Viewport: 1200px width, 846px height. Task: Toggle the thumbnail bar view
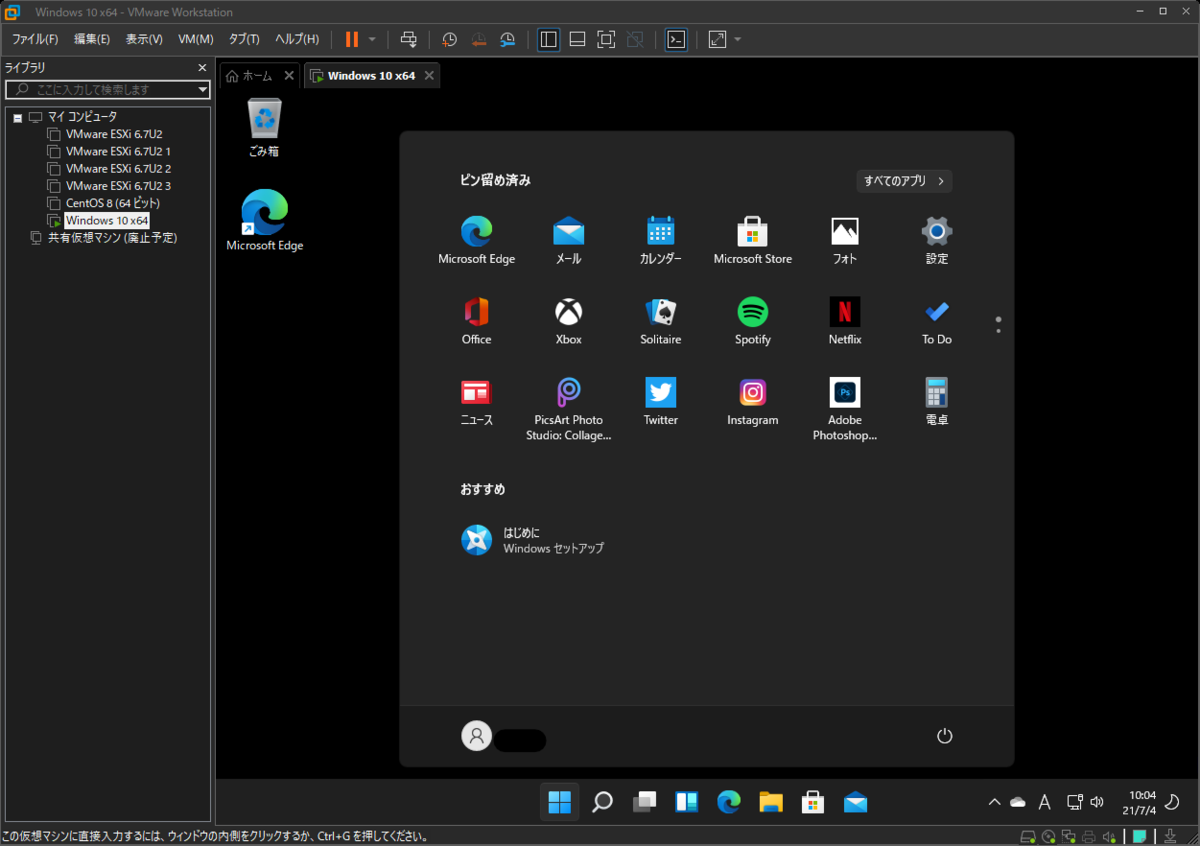[577, 39]
